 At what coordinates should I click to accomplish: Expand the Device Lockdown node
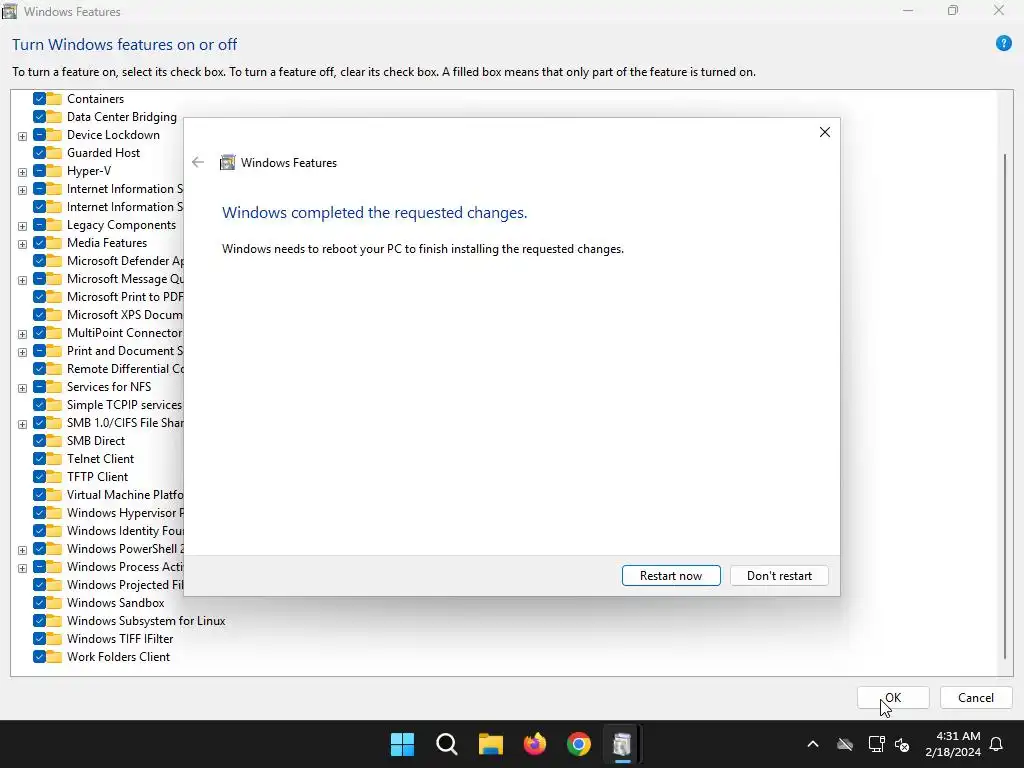point(22,136)
